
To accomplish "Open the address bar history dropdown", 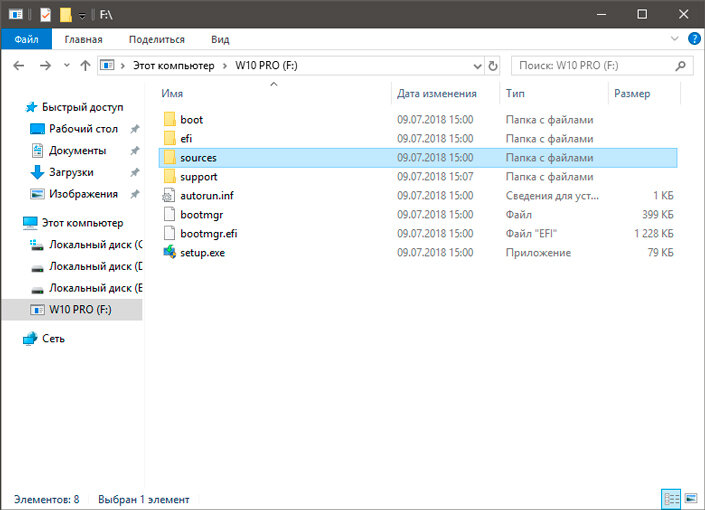I will click(477, 66).
